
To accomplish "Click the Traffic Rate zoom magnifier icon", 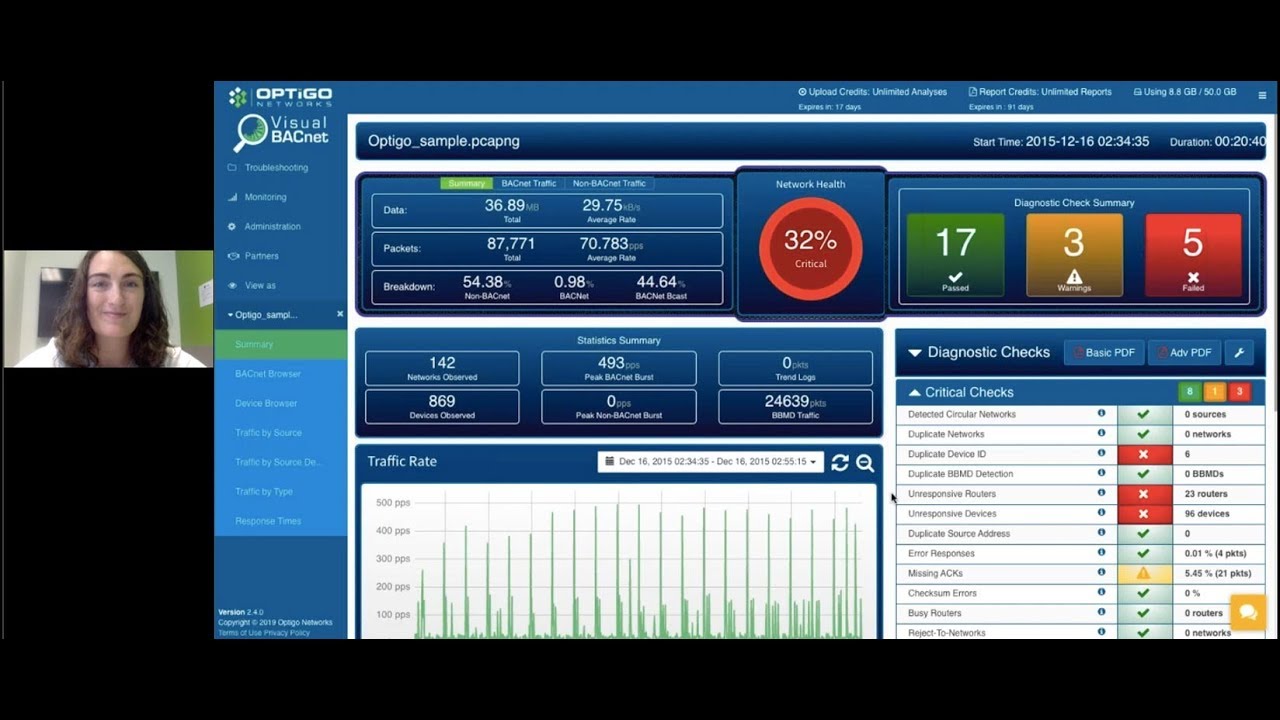I will tap(865, 462).
